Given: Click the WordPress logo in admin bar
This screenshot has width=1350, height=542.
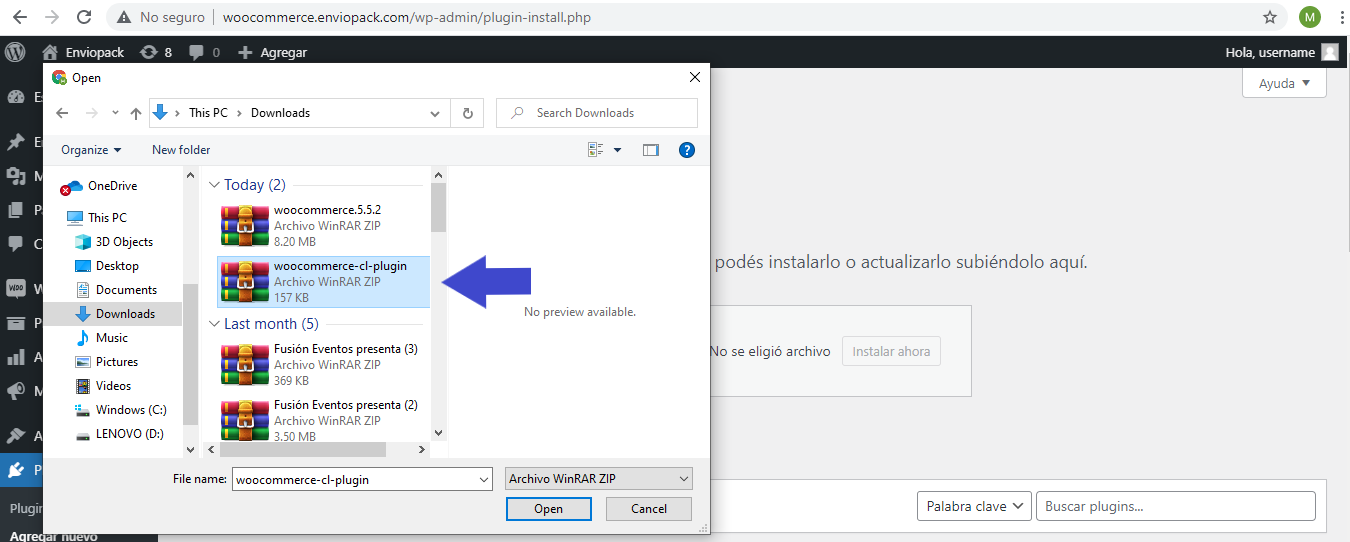Looking at the screenshot, I should tap(15, 52).
